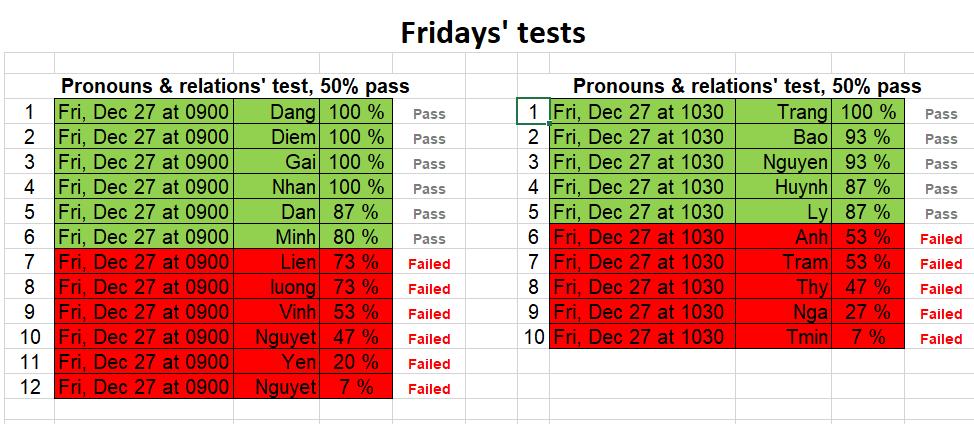
Task: Select the cell with name Diem
Action: click(276, 137)
